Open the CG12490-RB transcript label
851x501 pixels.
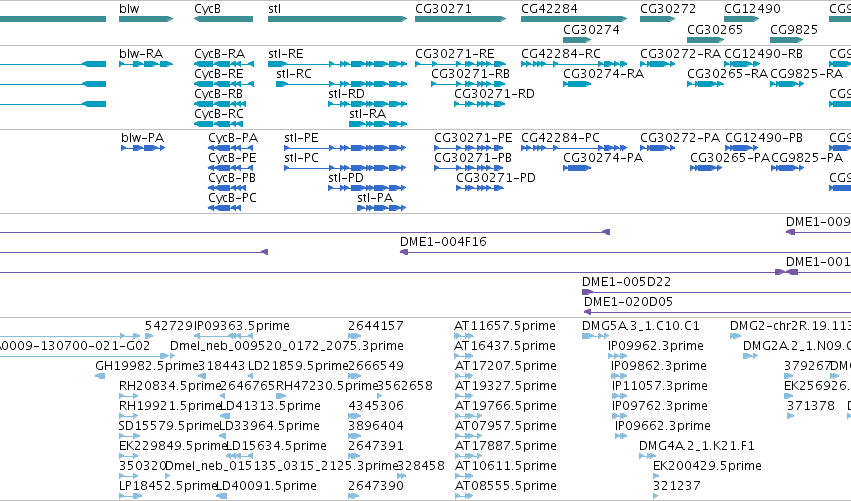(x=764, y=54)
